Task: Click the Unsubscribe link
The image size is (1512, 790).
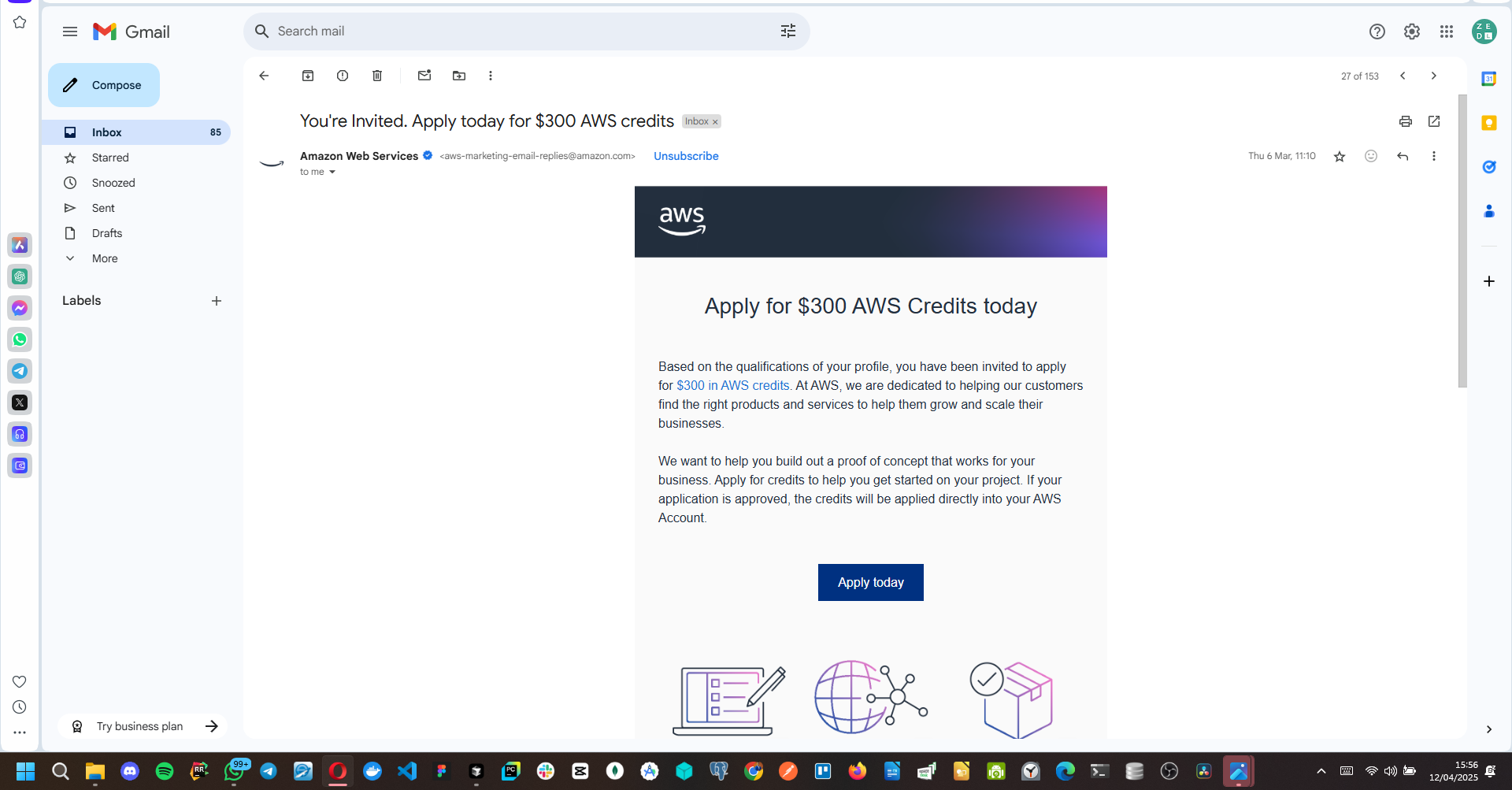Action: 686,156
